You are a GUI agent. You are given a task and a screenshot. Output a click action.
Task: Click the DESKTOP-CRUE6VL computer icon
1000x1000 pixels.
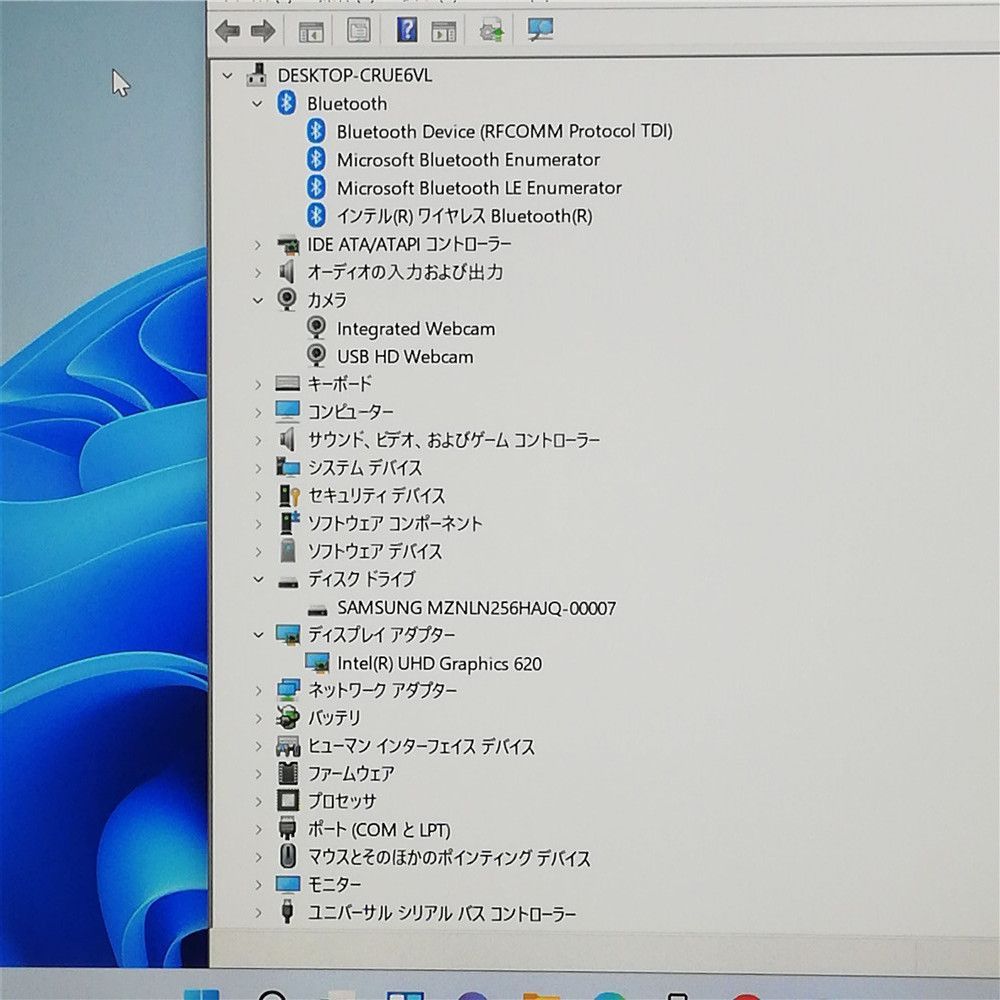256,75
